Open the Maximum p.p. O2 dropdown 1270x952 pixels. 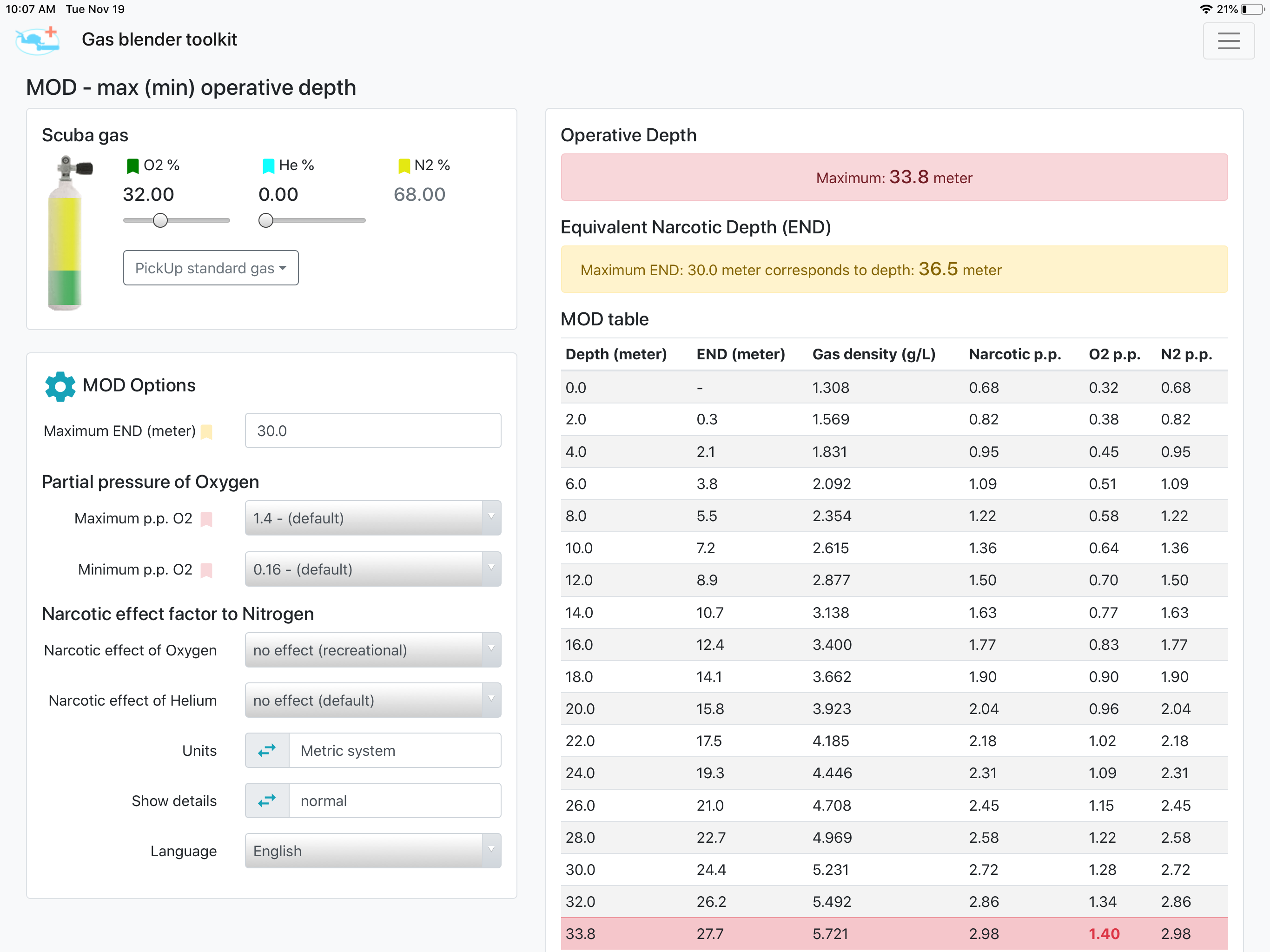373,518
